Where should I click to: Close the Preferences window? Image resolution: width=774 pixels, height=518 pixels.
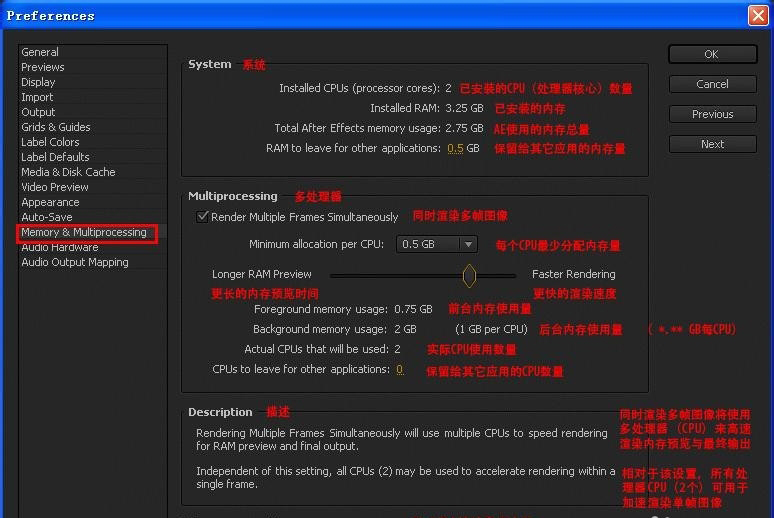[x=758, y=15]
